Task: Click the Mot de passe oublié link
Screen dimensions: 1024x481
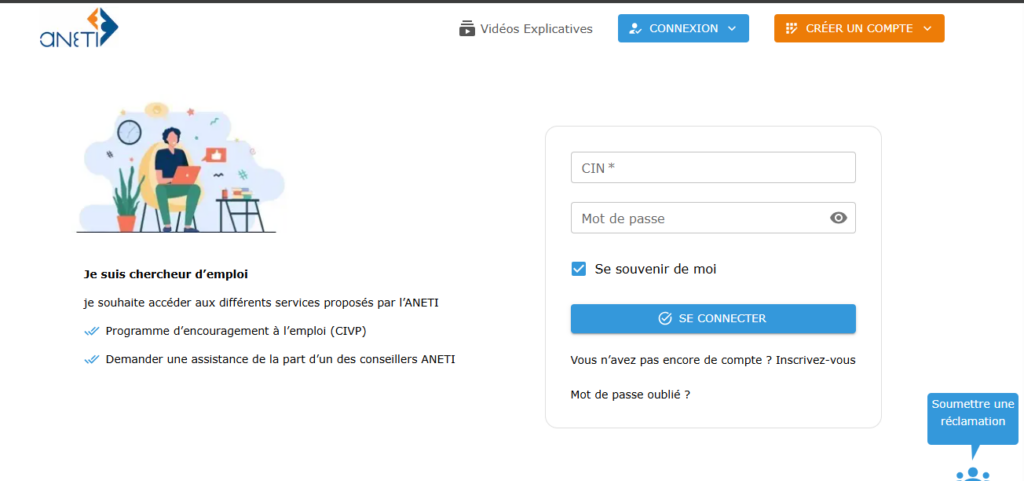Action: tap(630, 395)
